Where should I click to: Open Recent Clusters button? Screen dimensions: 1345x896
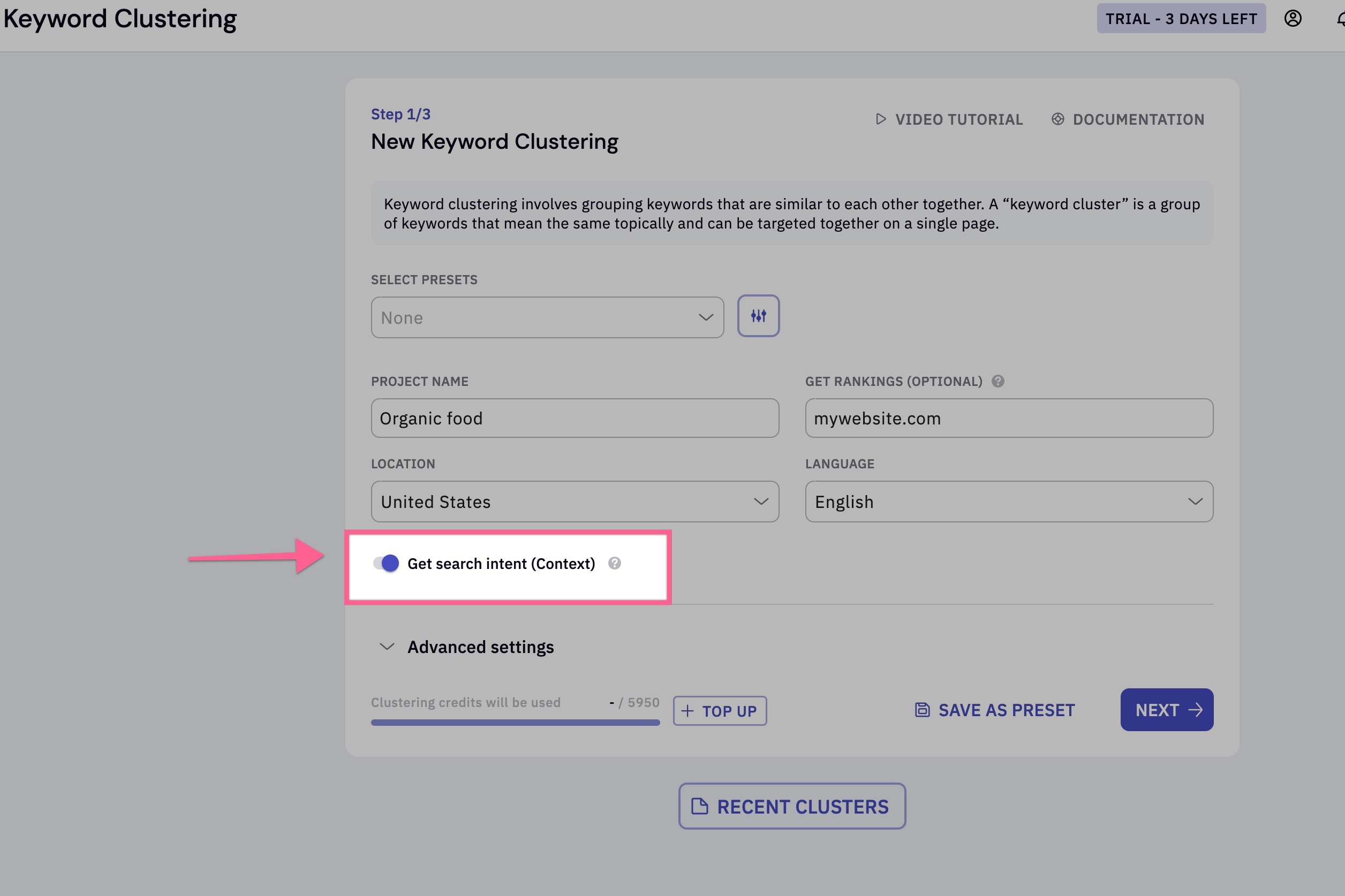(x=792, y=806)
